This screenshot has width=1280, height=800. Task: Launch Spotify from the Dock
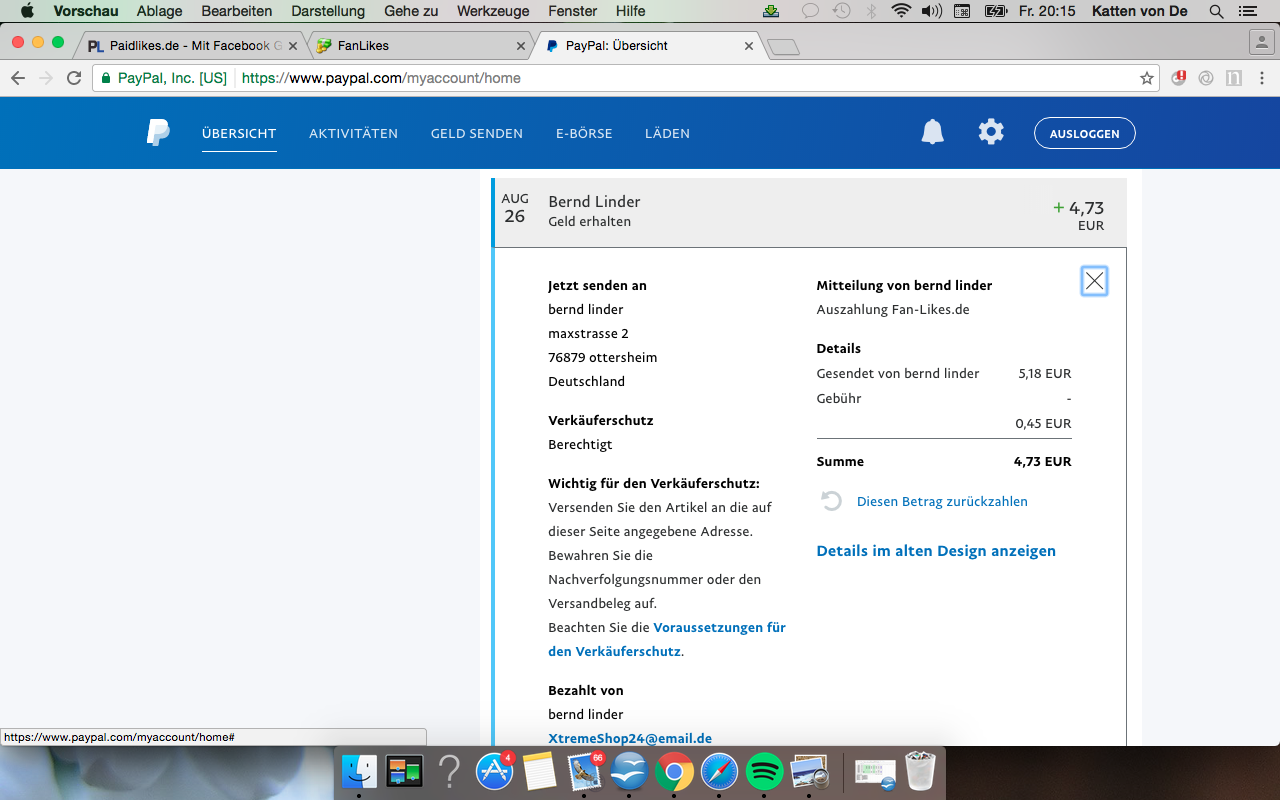[764, 771]
